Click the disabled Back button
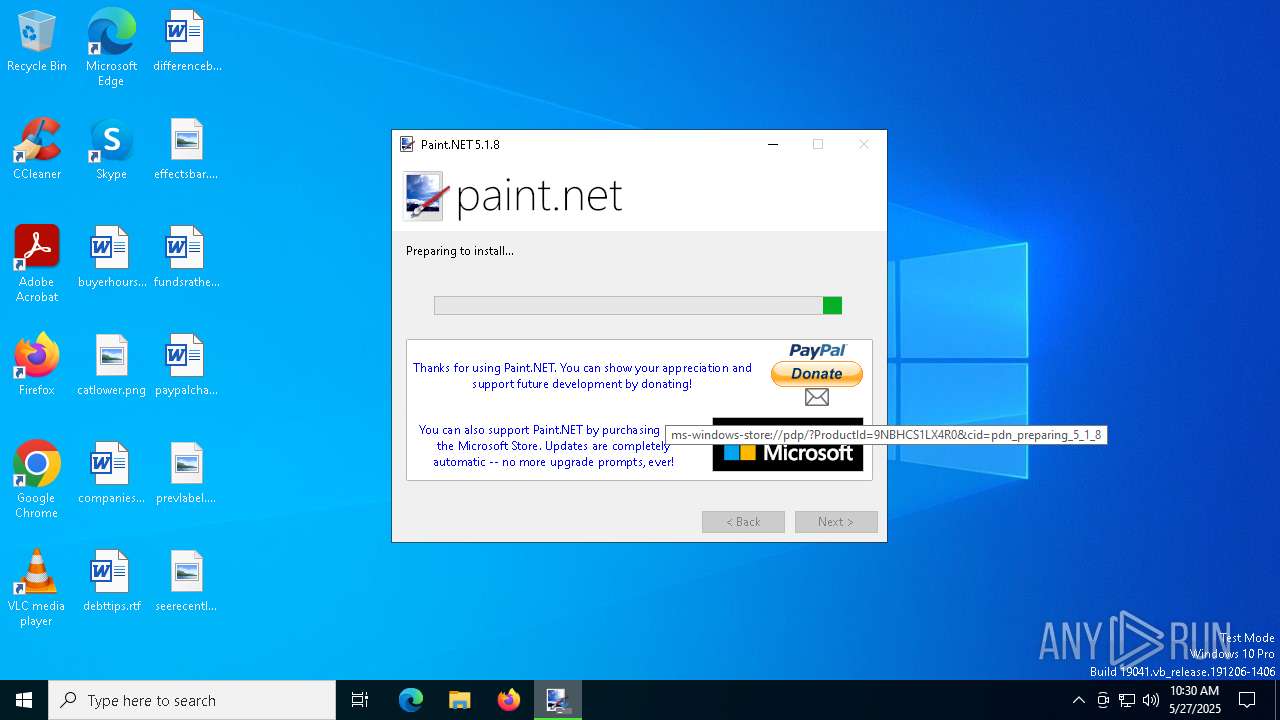This screenshot has height=720, width=1280. click(743, 522)
